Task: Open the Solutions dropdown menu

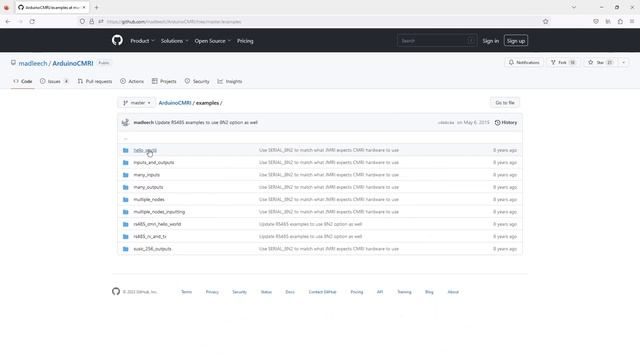Action: (x=174, y=41)
